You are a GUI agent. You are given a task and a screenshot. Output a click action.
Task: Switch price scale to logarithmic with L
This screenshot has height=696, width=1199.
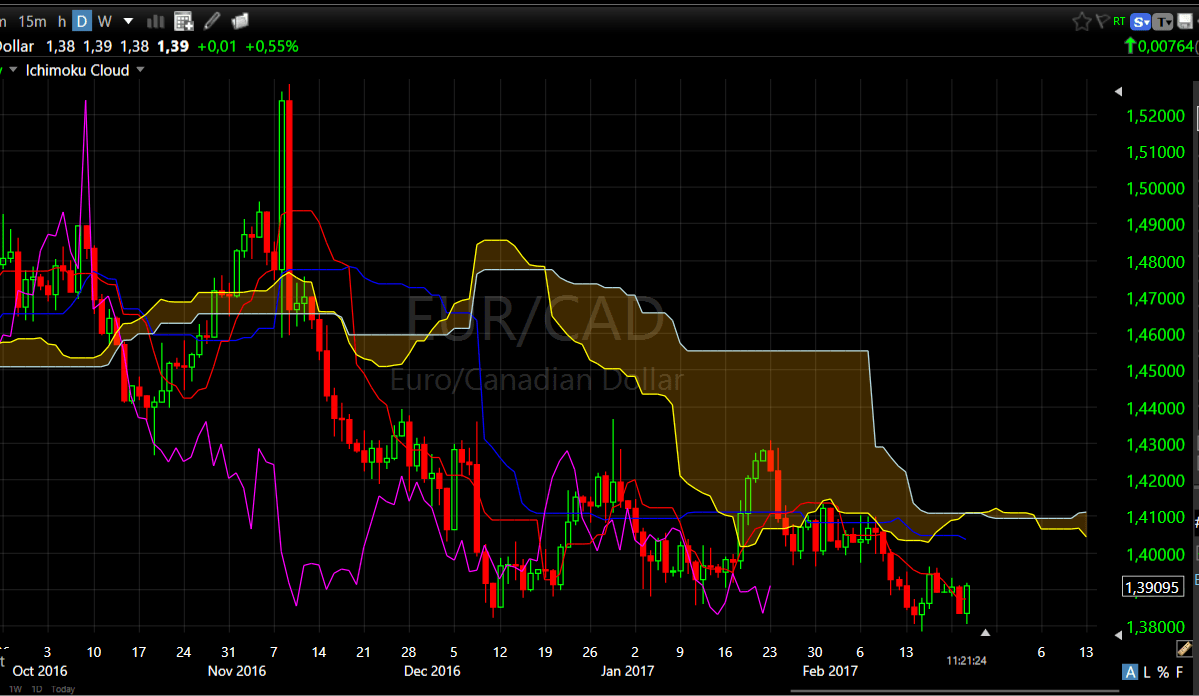(1147, 672)
